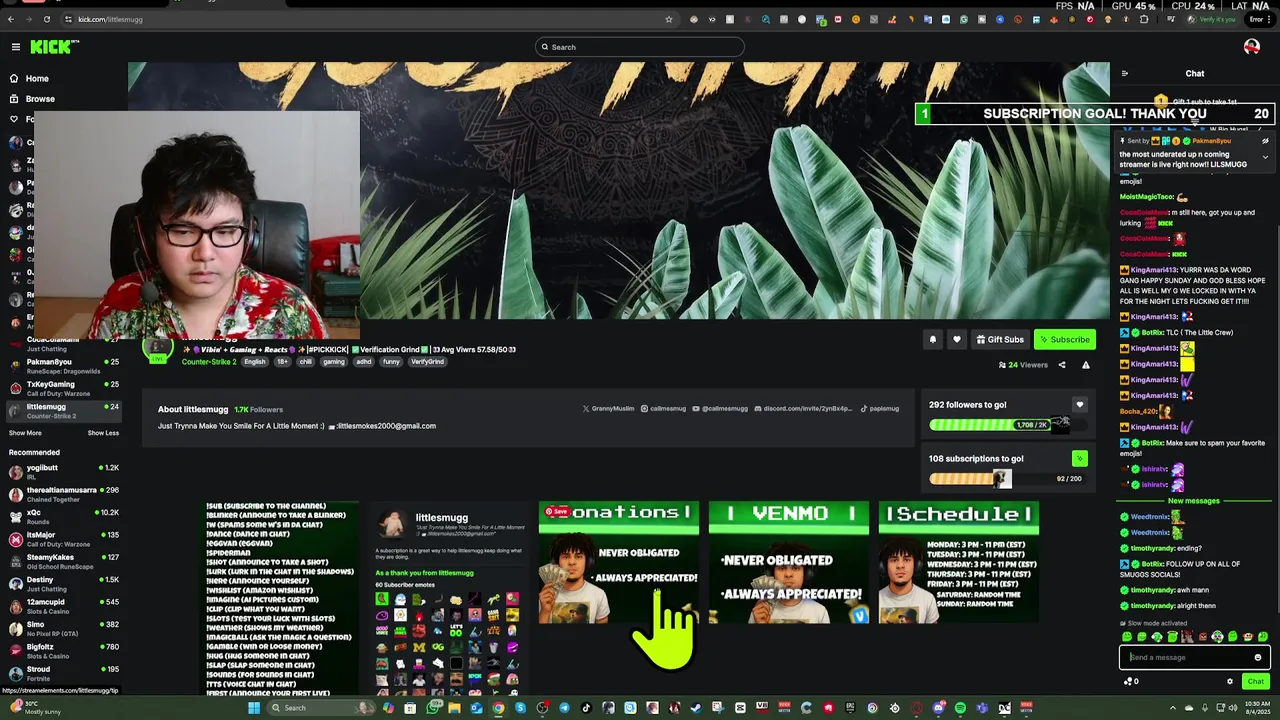Open Destiny recommended channel

pos(63,584)
